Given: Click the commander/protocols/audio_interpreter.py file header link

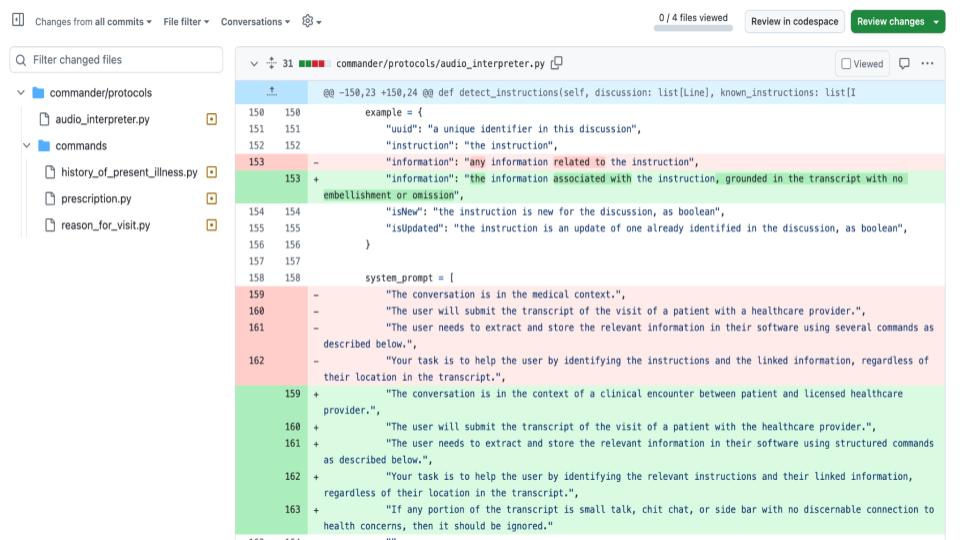Looking at the screenshot, I should 440,63.
